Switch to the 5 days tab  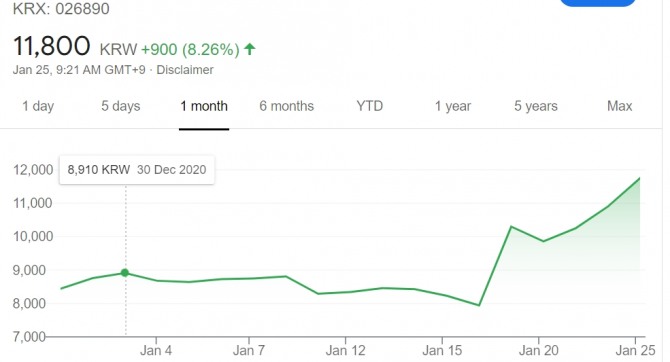[120, 106]
